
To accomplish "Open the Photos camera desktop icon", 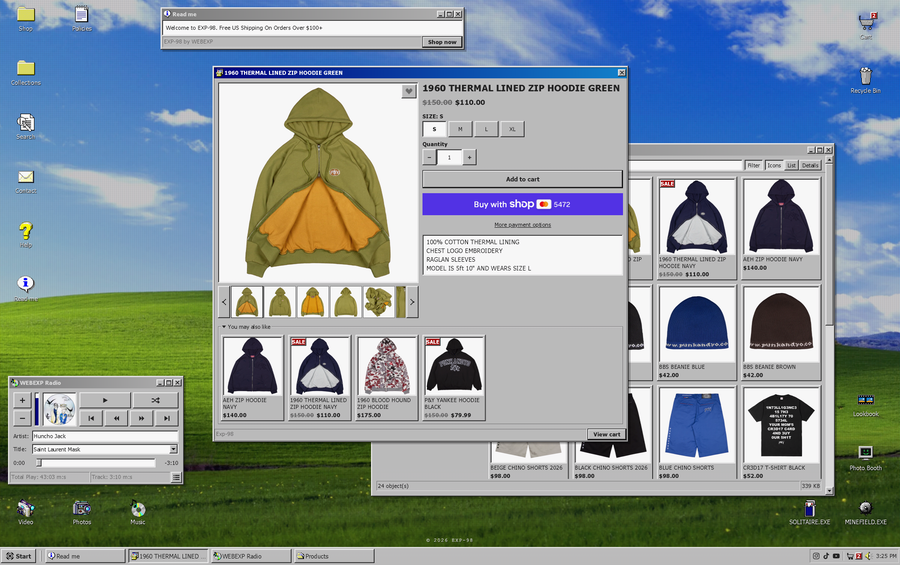I will click(82, 512).
